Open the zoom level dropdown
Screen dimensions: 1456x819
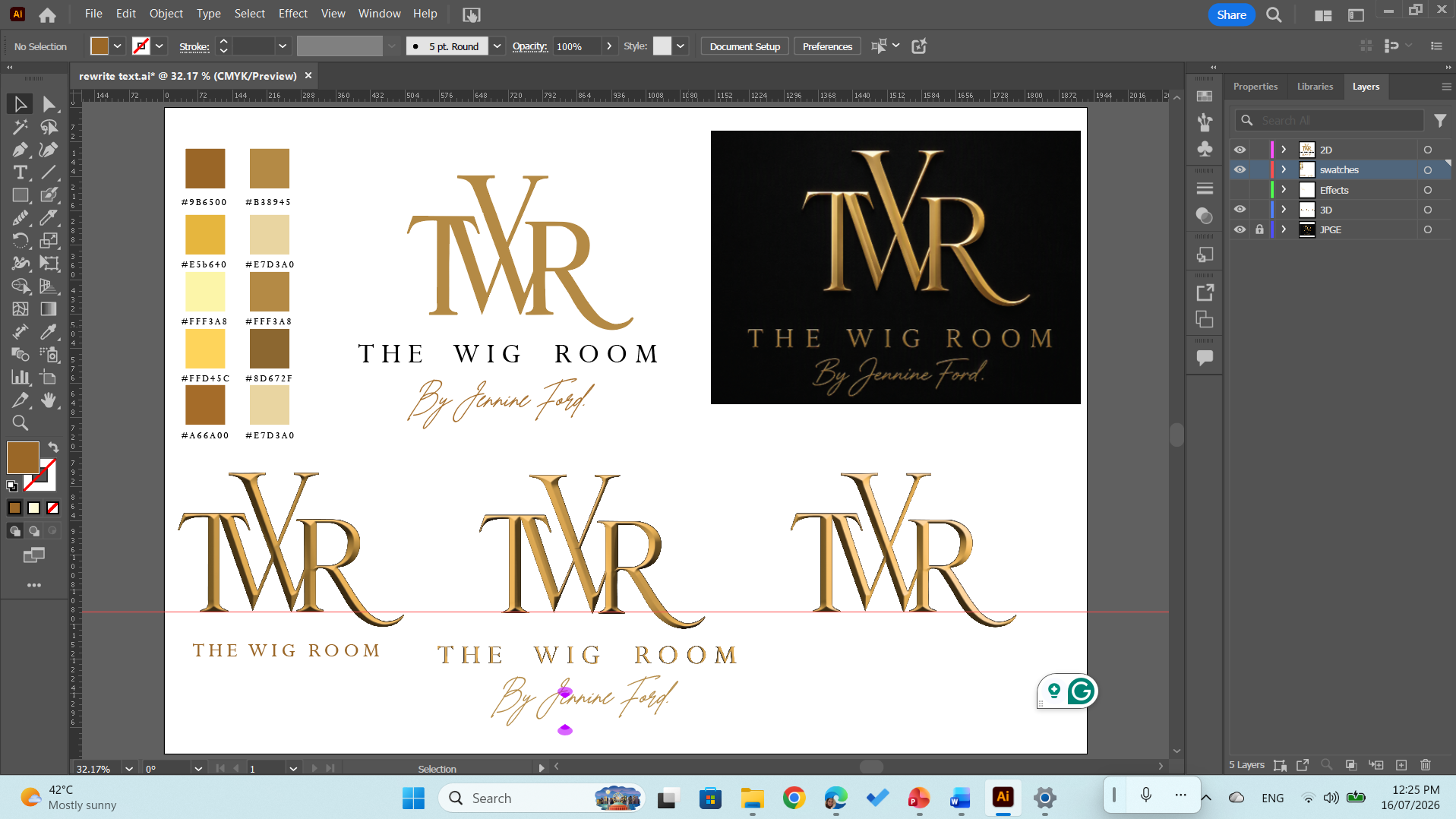pyautogui.click(x=129, y=769)
